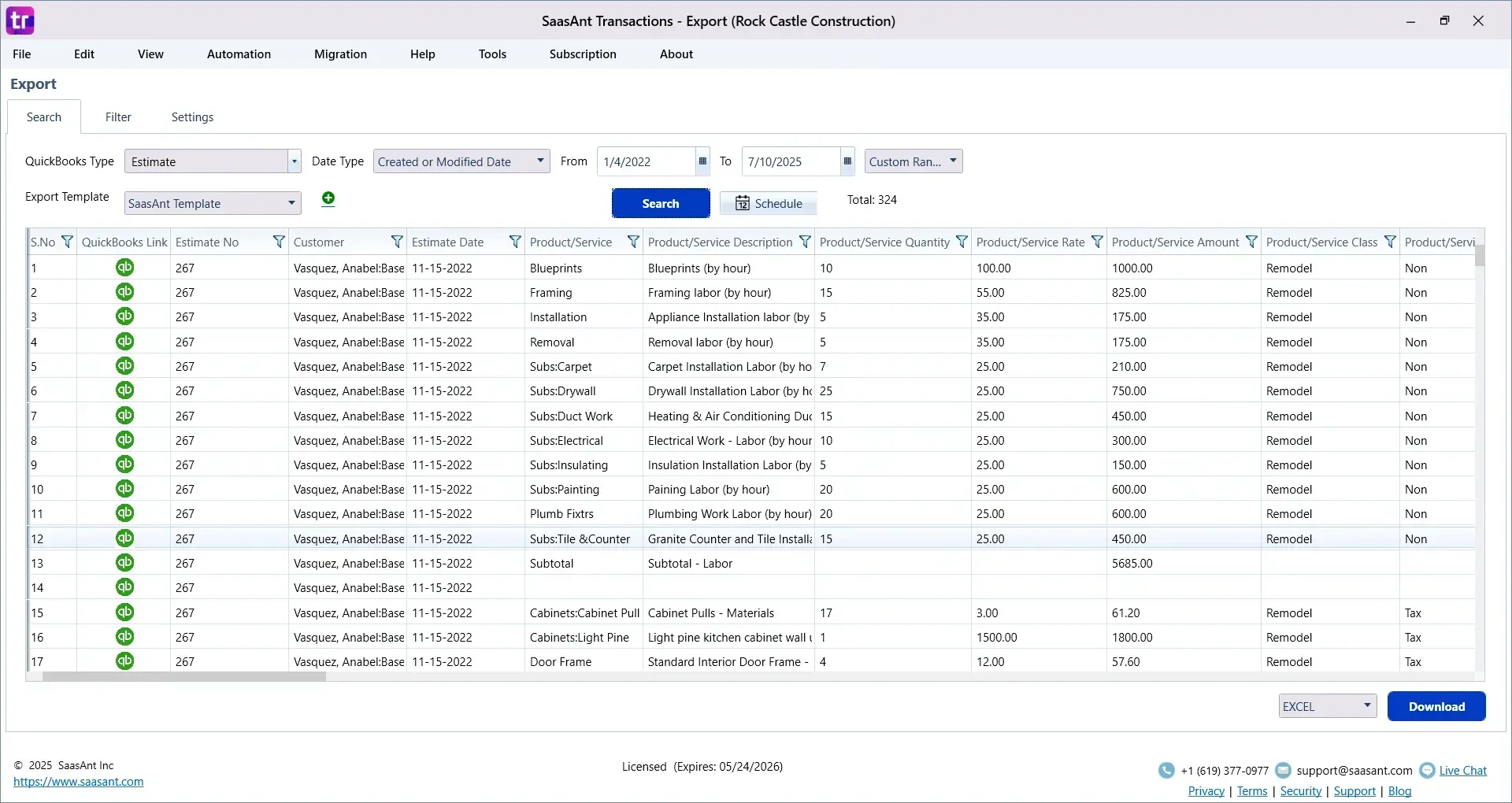Screen dimensions: 1512x803
Task: Filter the Product/Service Amount column
Action: tap(1251, 242)
